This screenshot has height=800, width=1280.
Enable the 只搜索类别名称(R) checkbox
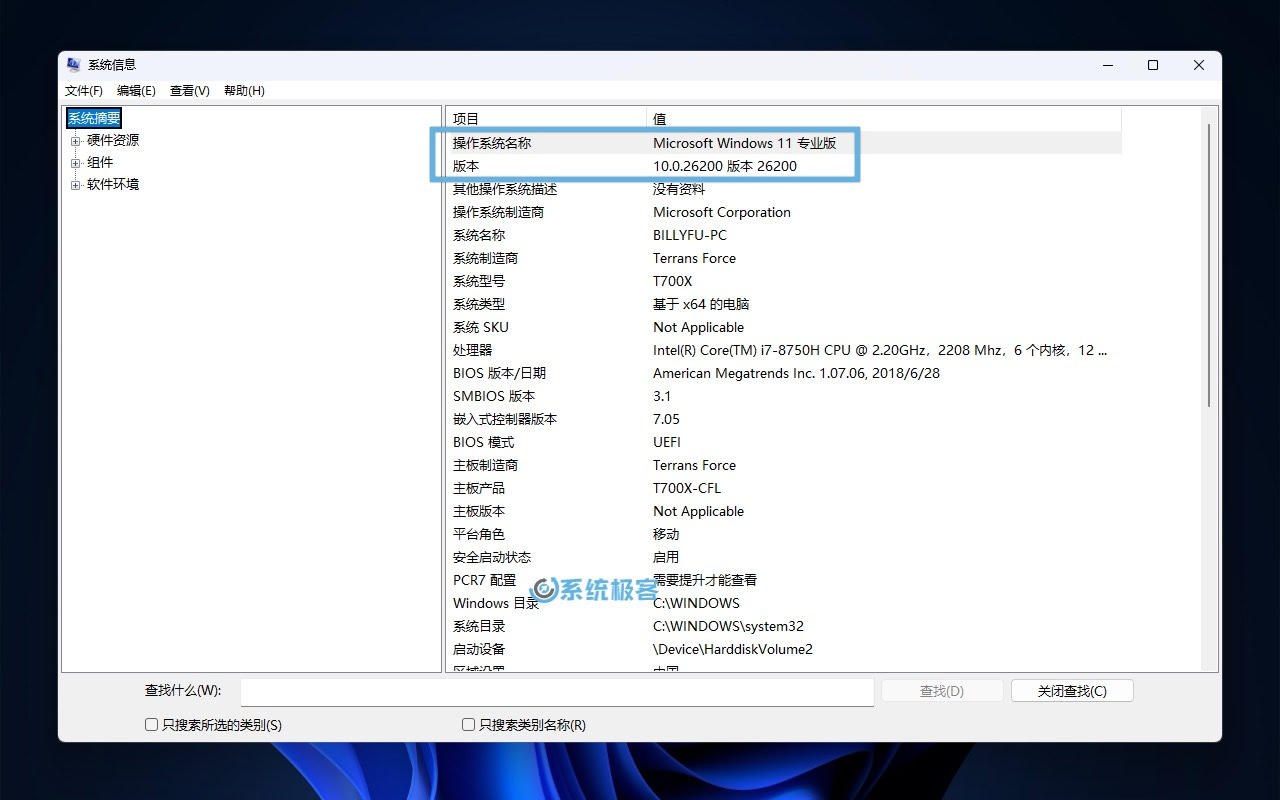coord(467,724)
